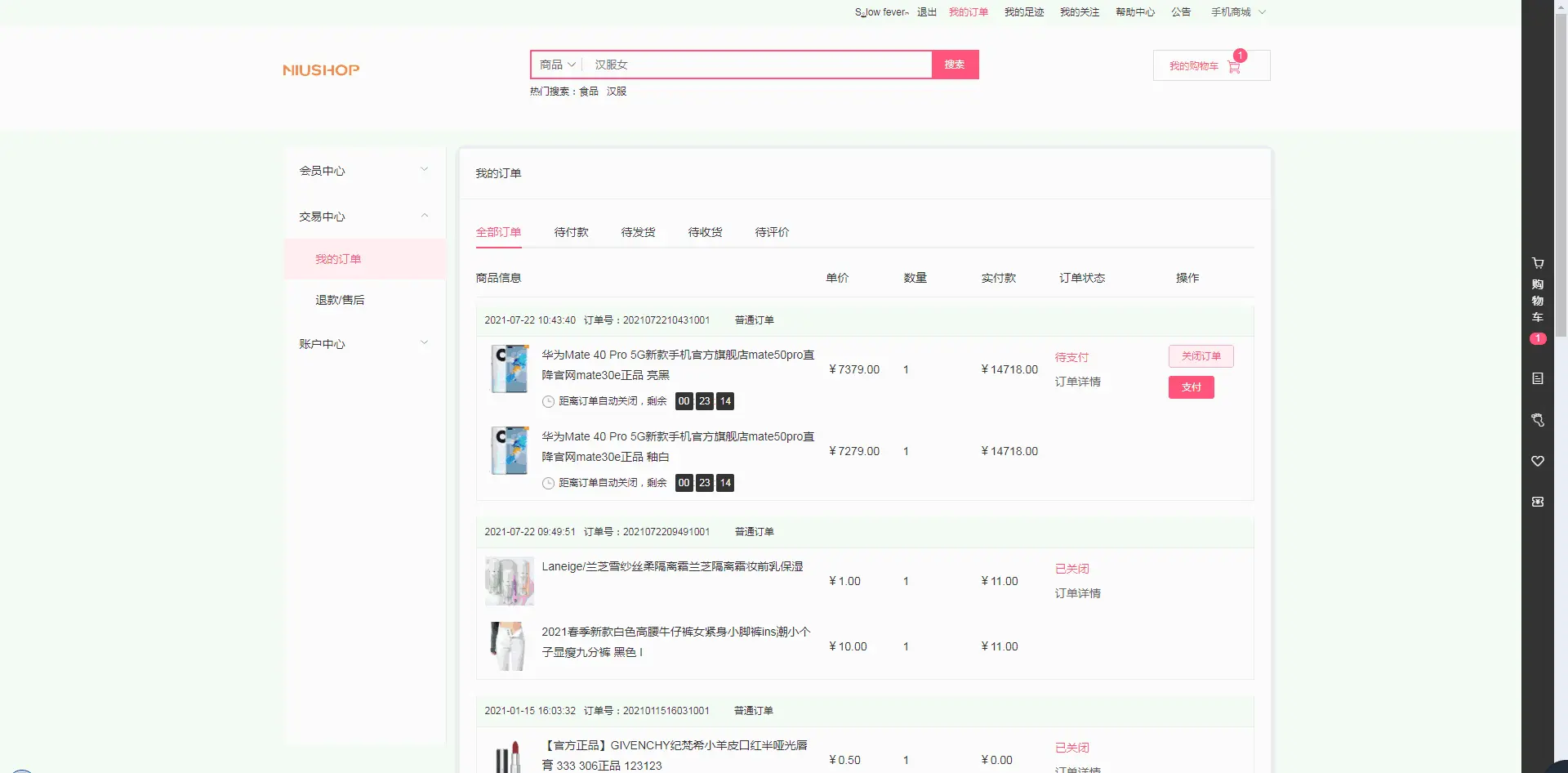
Task: Click the NIUSHOP logo
Action: pyautogui.click(x=321, y=70)
